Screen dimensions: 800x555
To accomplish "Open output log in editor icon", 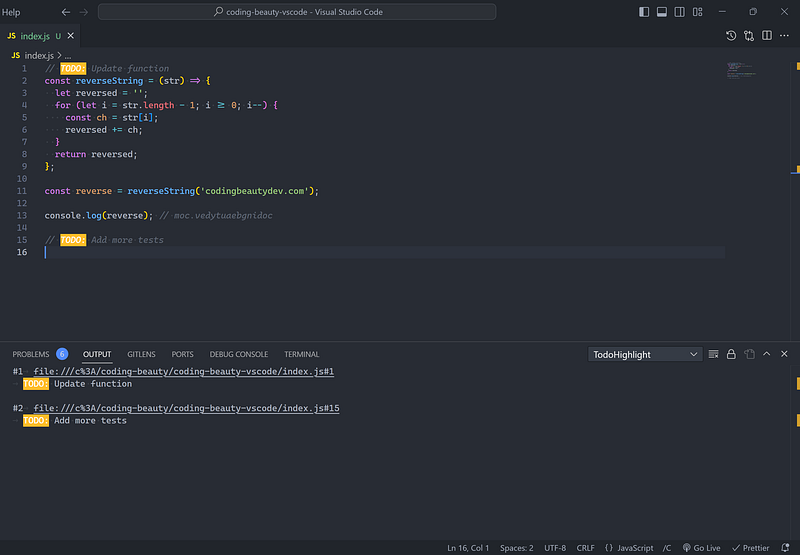I will coord(749,354).
